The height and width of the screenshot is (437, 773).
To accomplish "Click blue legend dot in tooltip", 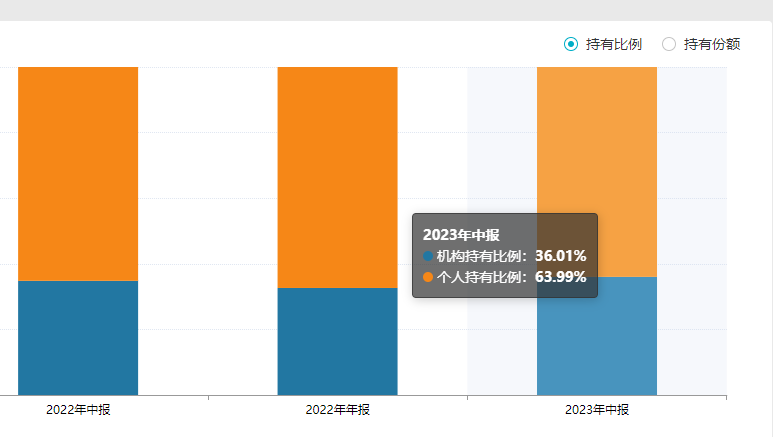I will 428,256.
